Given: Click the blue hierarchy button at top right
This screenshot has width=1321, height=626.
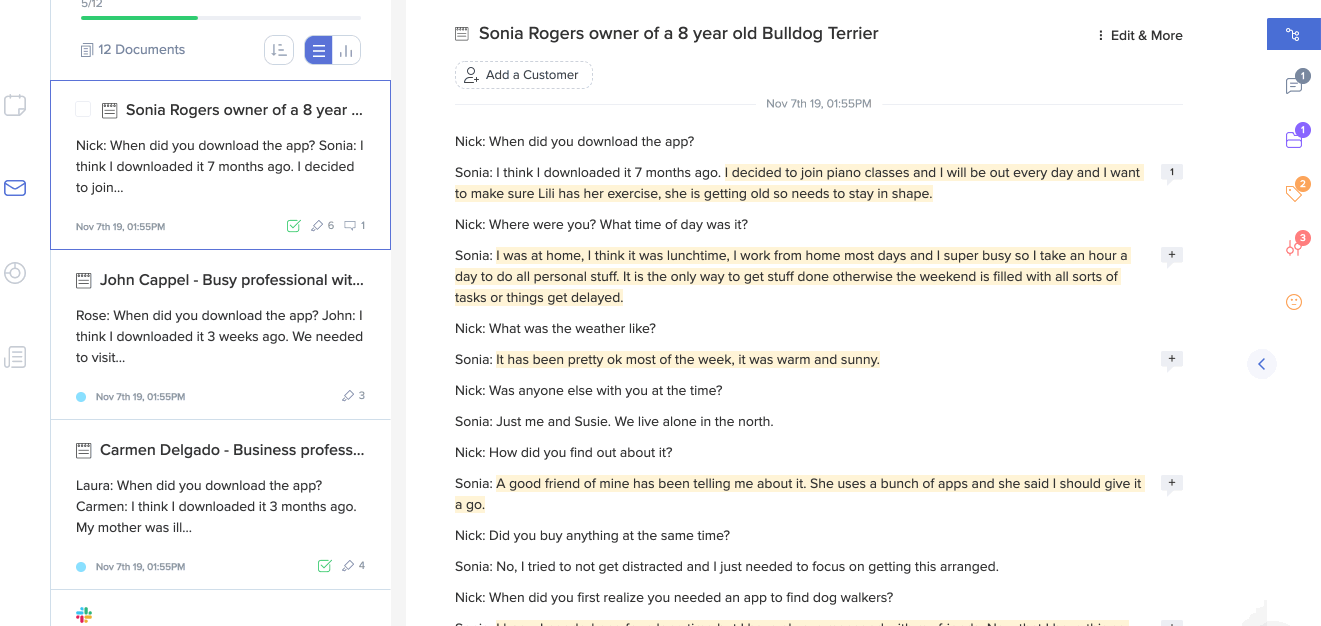Looking at the screenshot, I should tap(1293, 34).
